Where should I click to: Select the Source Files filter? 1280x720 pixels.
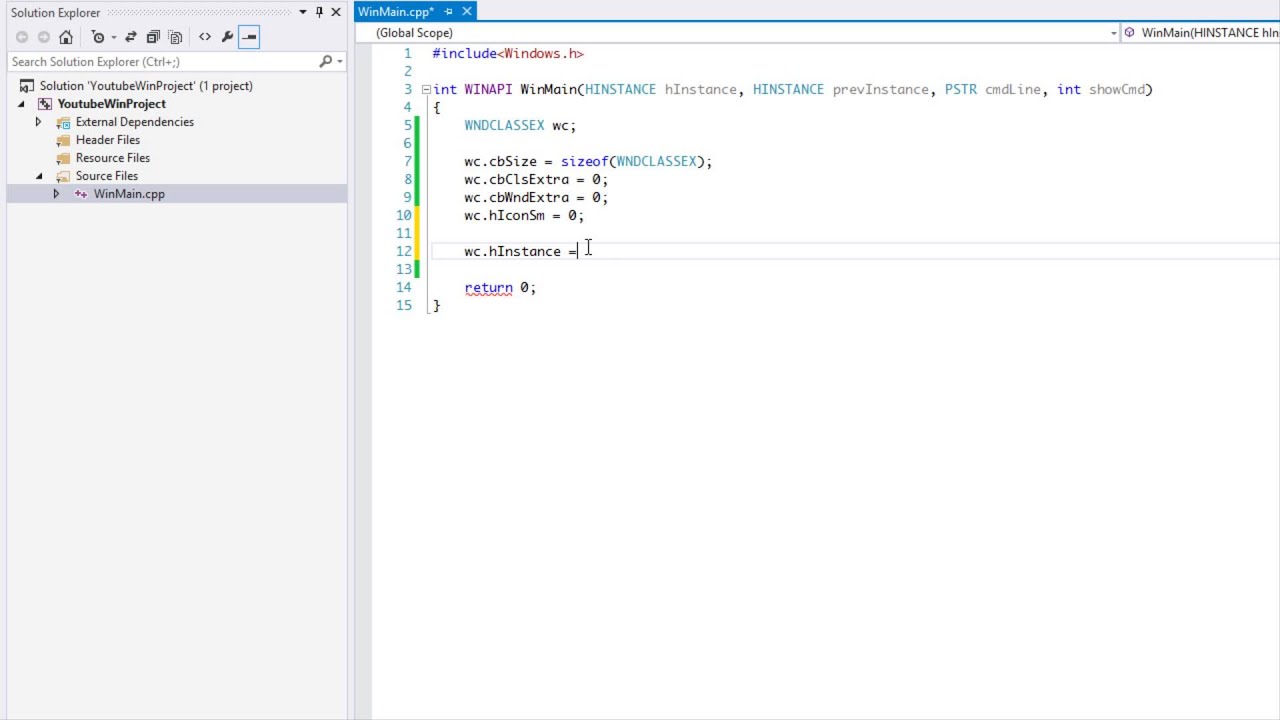[106, 176]
